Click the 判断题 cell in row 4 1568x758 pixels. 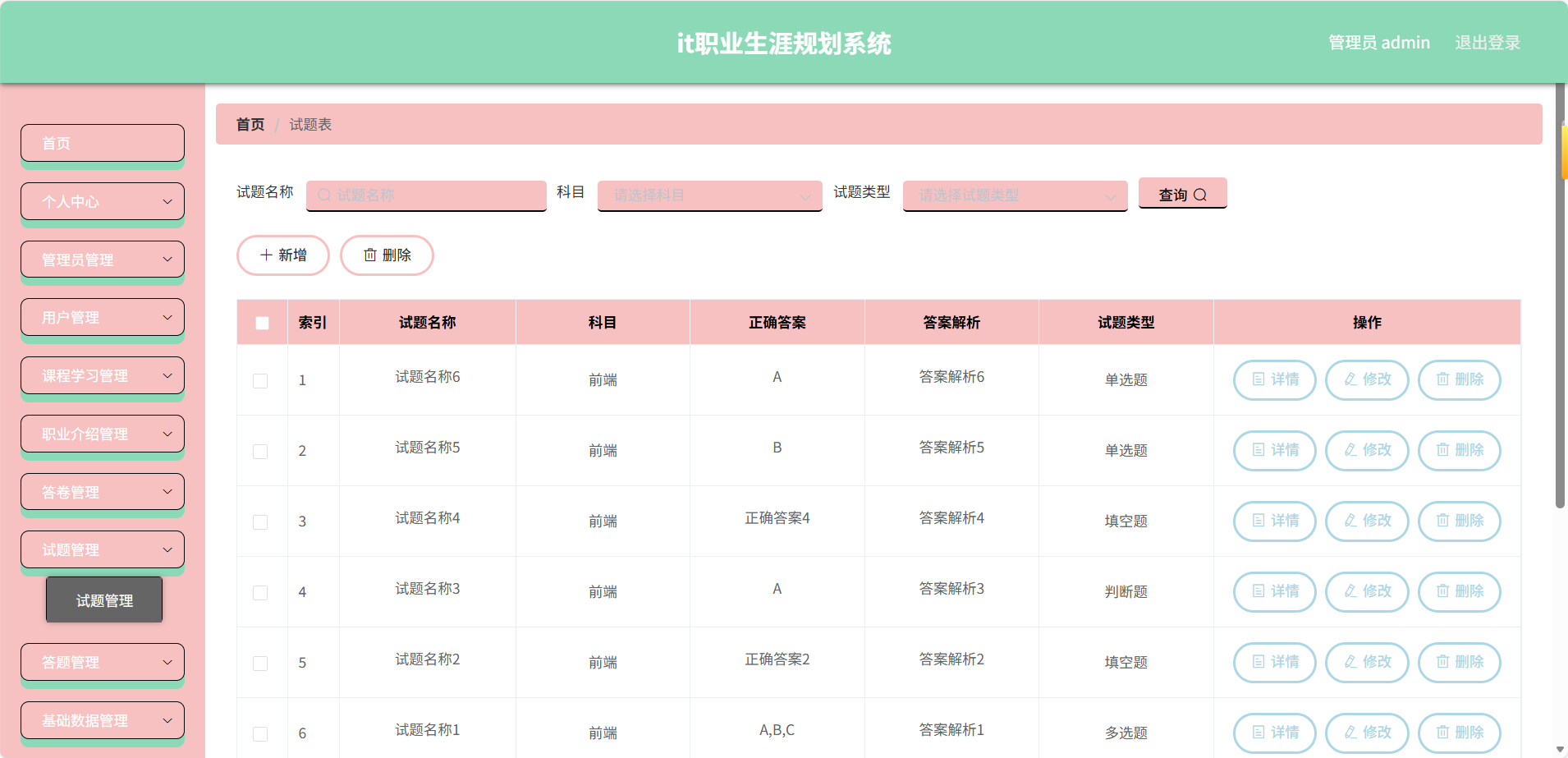(1126, 591)
